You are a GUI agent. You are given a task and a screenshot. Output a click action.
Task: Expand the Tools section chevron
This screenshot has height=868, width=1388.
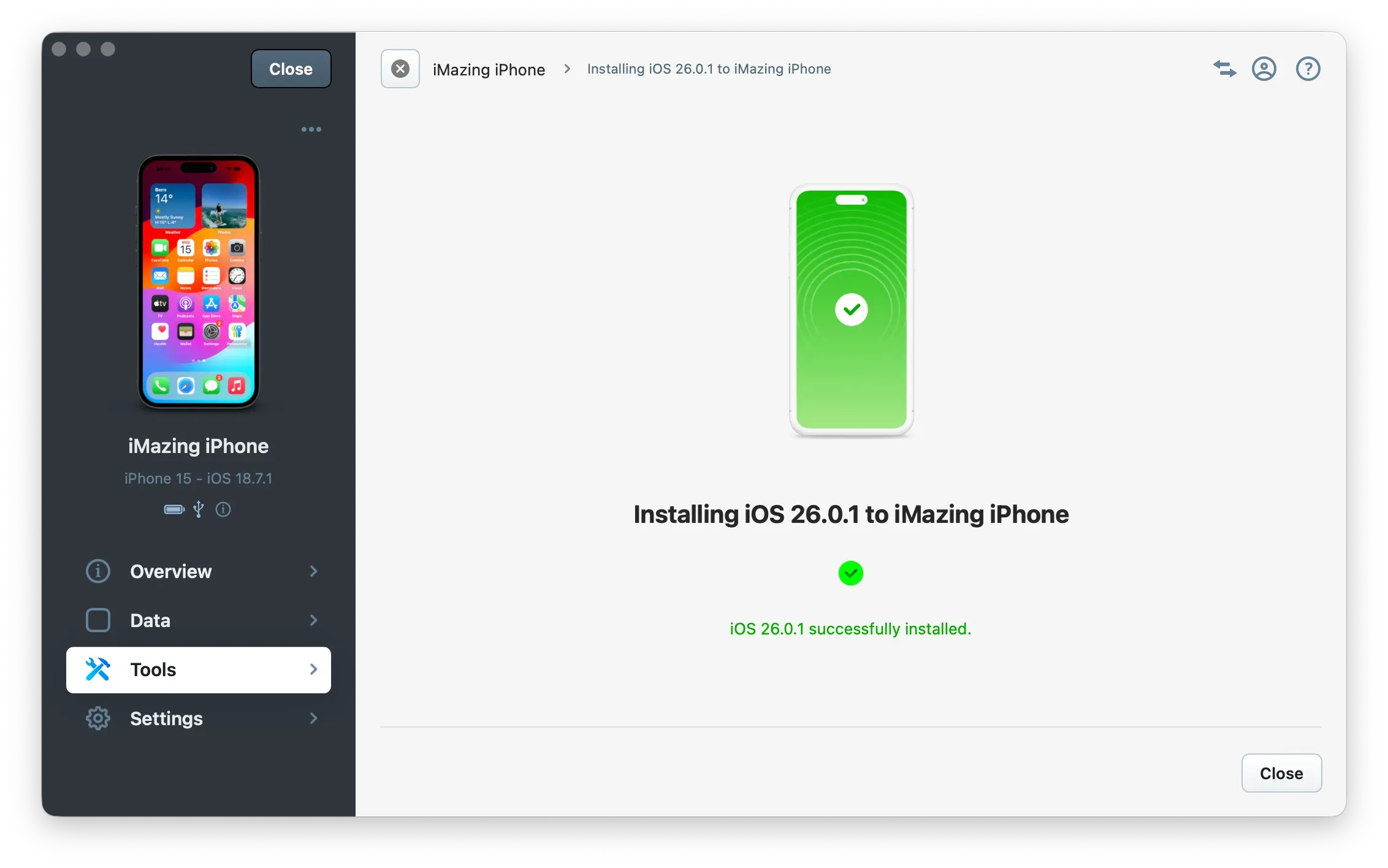314,669
